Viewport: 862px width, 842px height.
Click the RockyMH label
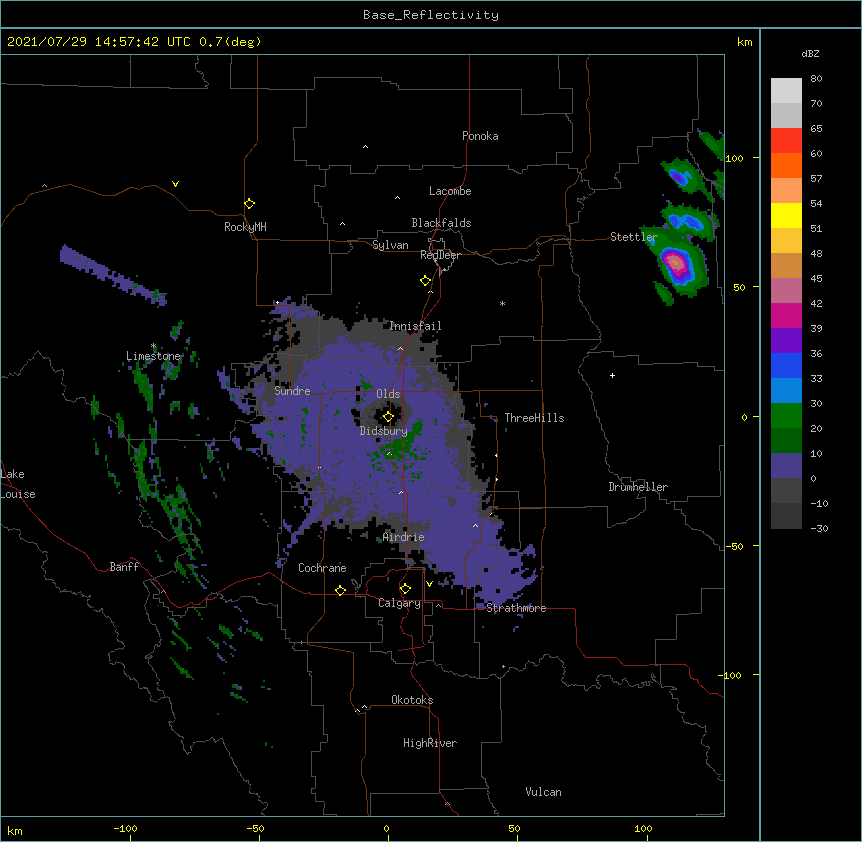point(245,227)
